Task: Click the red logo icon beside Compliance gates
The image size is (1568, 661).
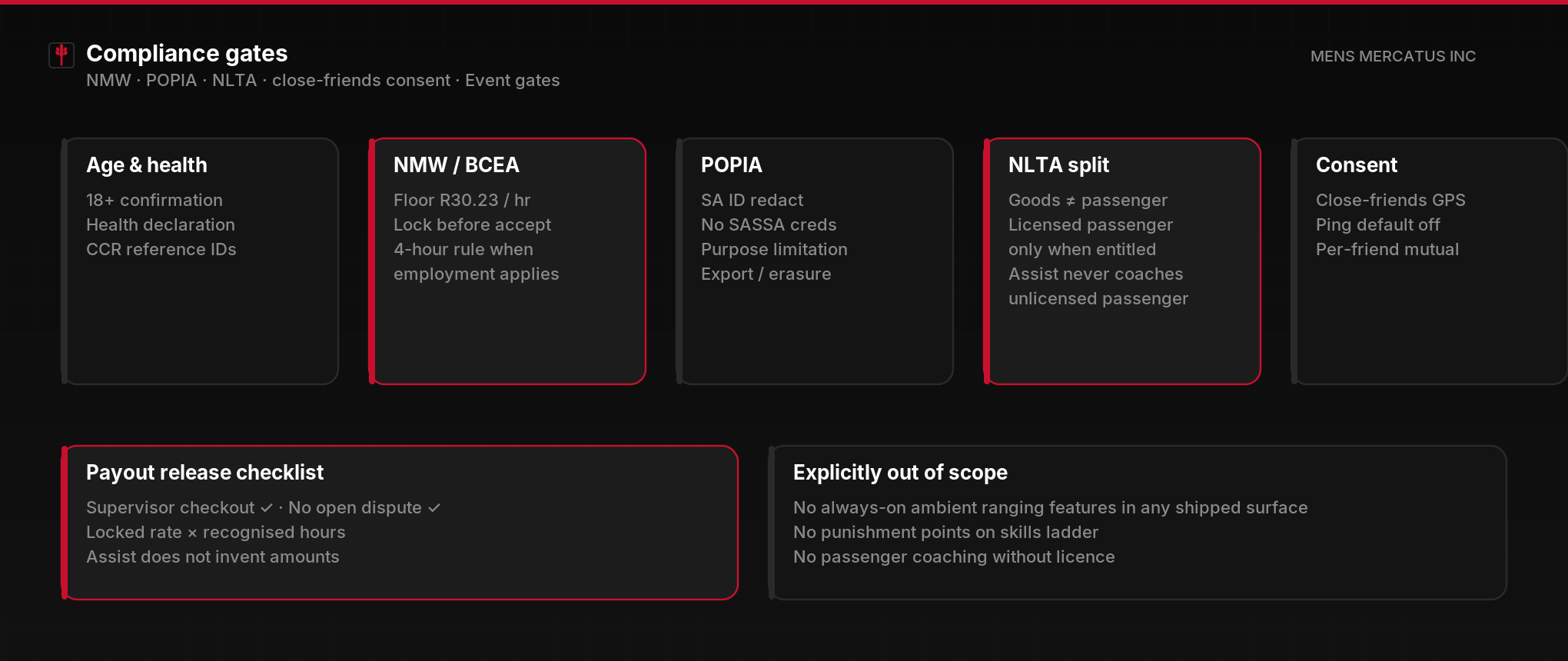Action: point(61,55)
